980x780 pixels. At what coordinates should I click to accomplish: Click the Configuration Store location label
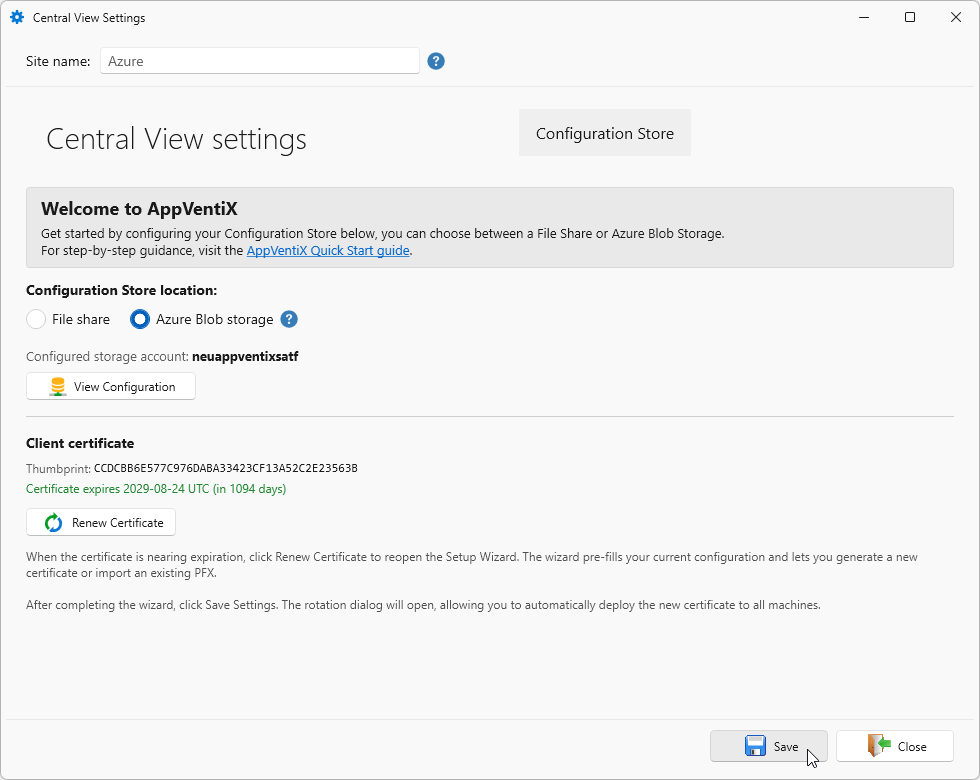(x=121, y=290)
